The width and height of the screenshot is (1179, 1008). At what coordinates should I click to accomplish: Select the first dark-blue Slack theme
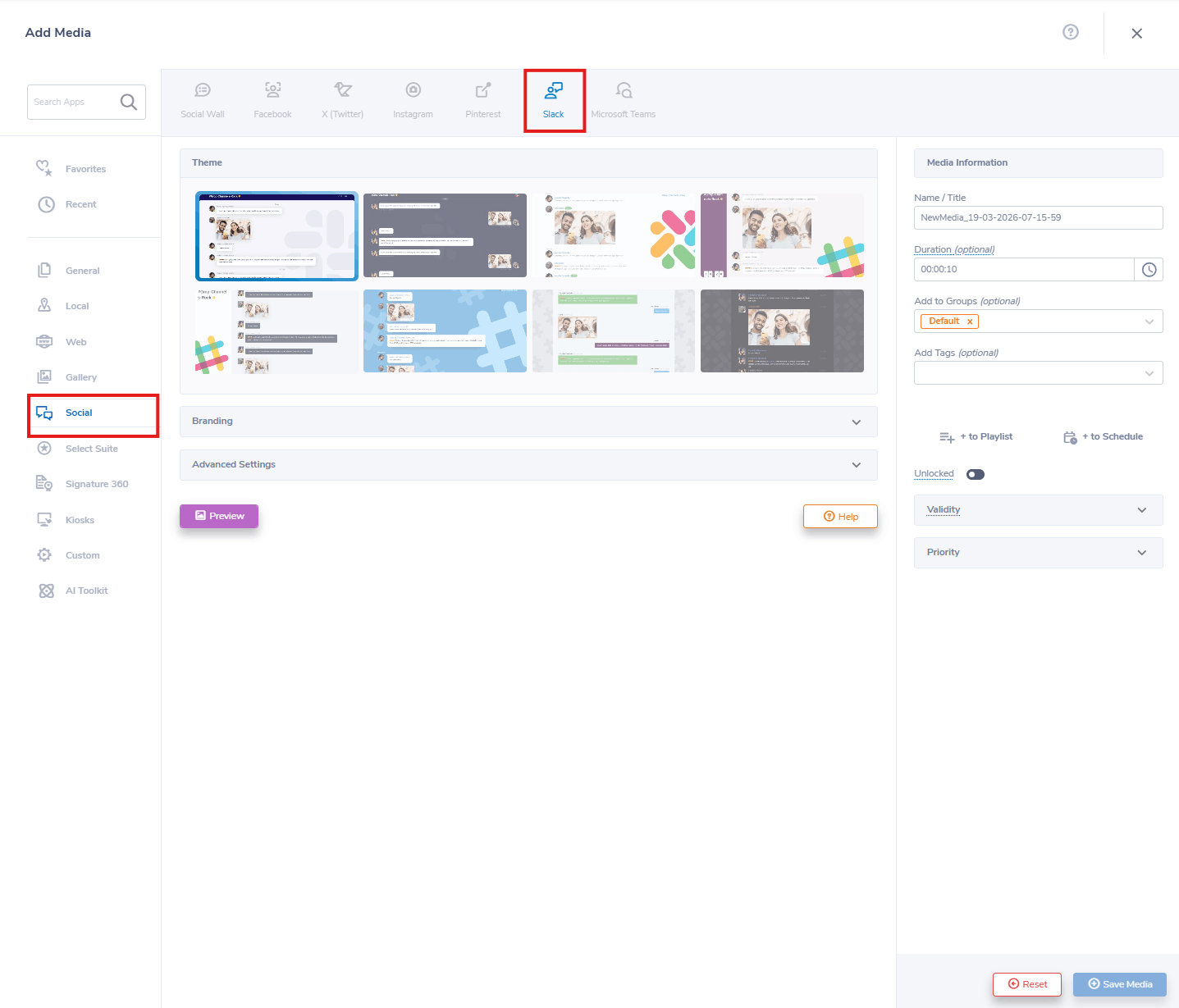pyautogui.click(x=276, y=236)
